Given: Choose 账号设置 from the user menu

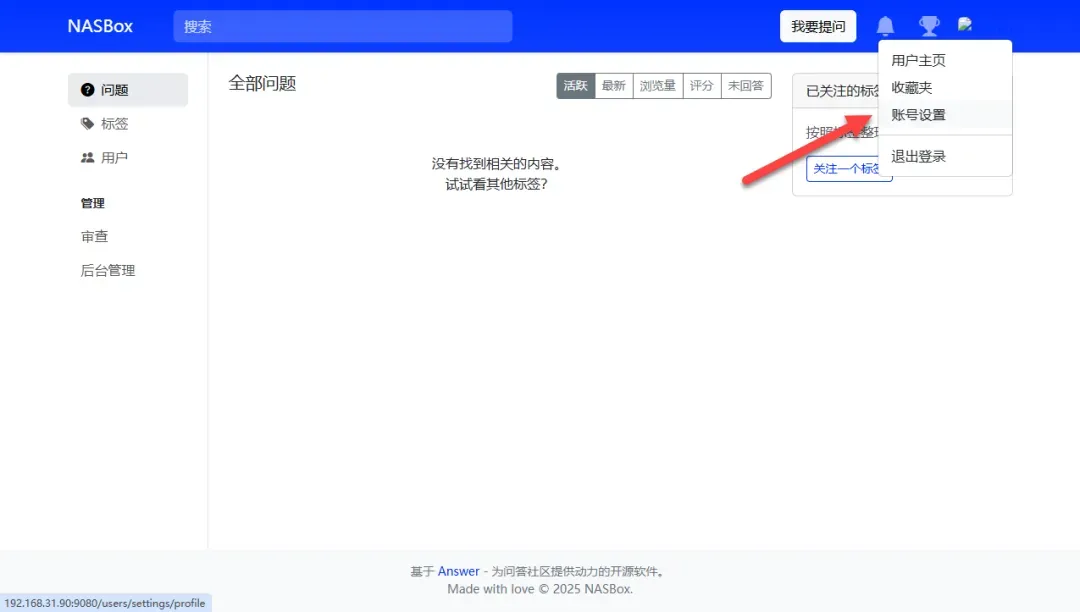Looking at the screenshot, I should pos(918,115).
